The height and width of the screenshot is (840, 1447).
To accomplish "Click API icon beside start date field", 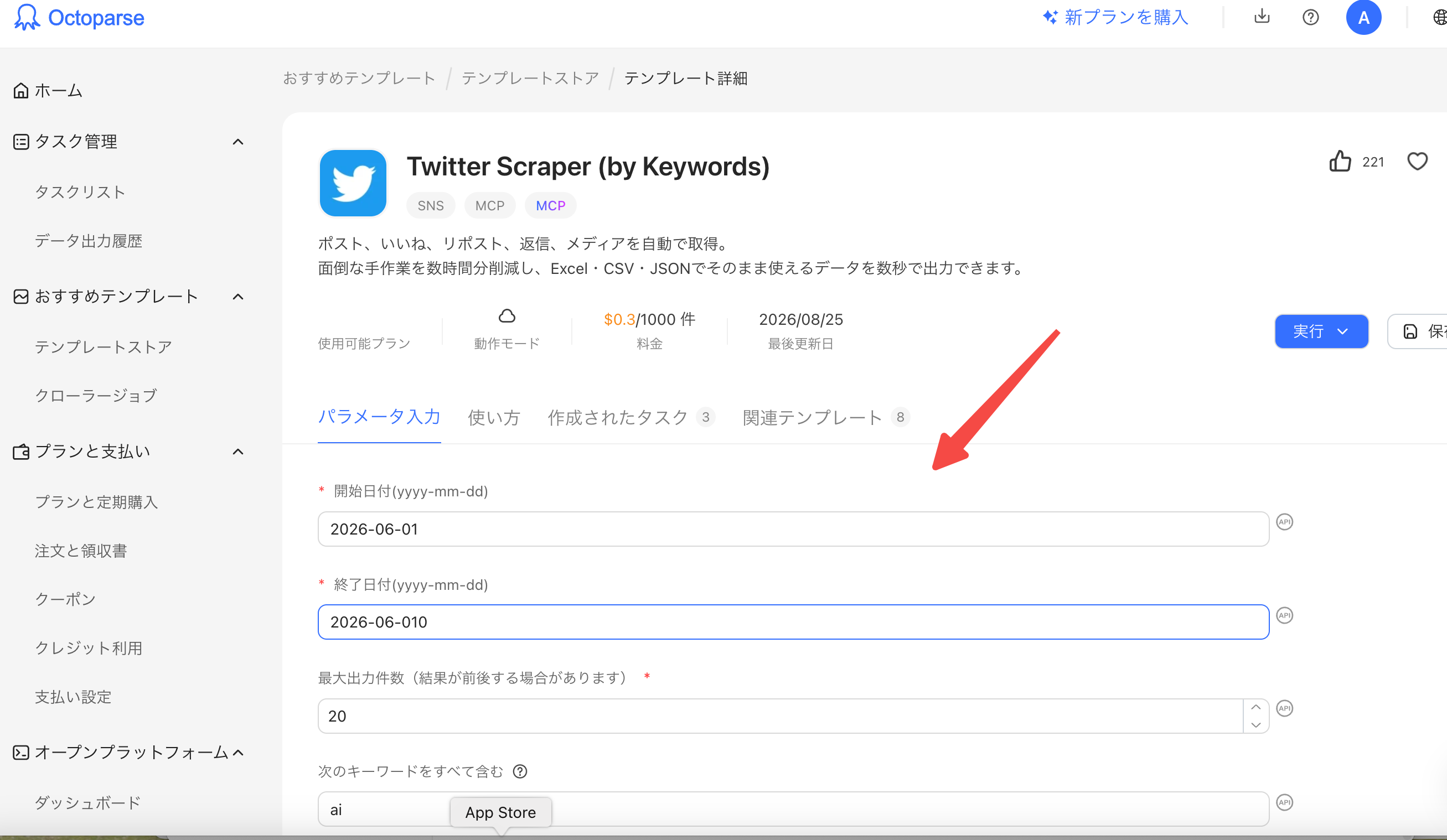I will tap(1284, 522).
